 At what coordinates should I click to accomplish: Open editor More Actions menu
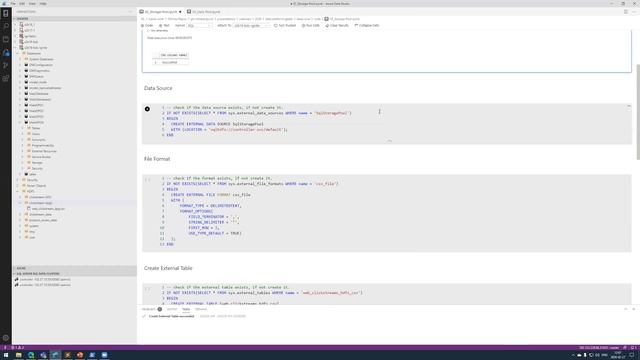click(633, 12)
